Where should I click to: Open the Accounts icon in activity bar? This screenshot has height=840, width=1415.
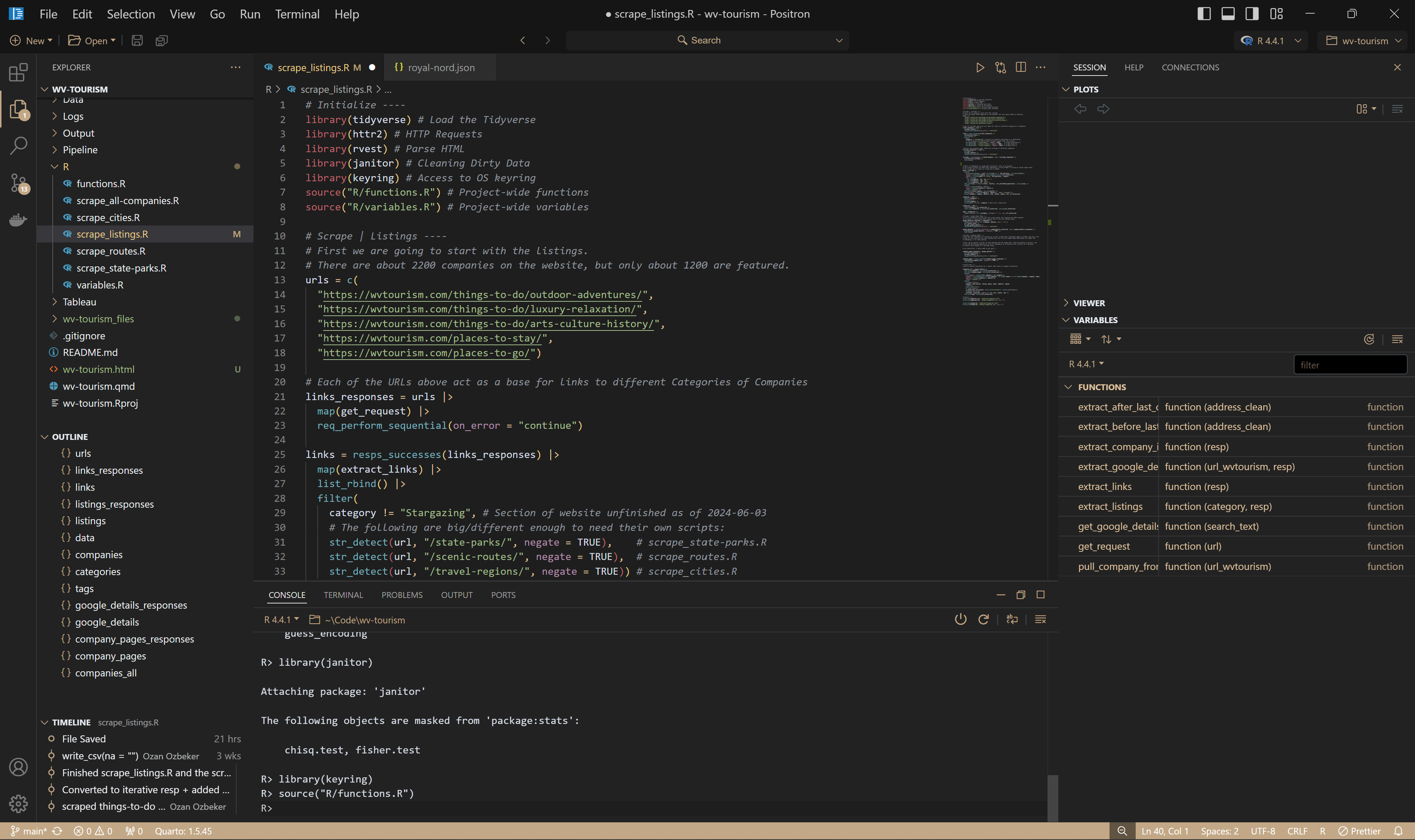pos(18,767)
